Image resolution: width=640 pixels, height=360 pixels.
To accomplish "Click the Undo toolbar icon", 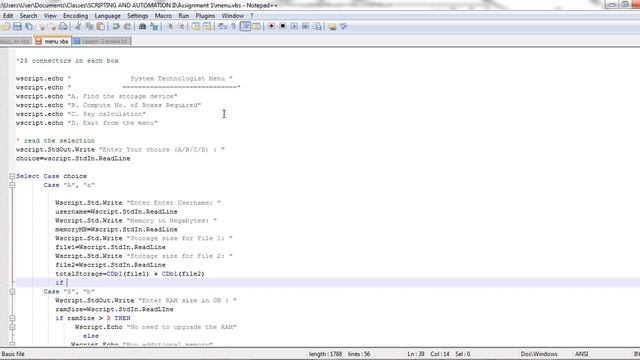I will [116, 27].
